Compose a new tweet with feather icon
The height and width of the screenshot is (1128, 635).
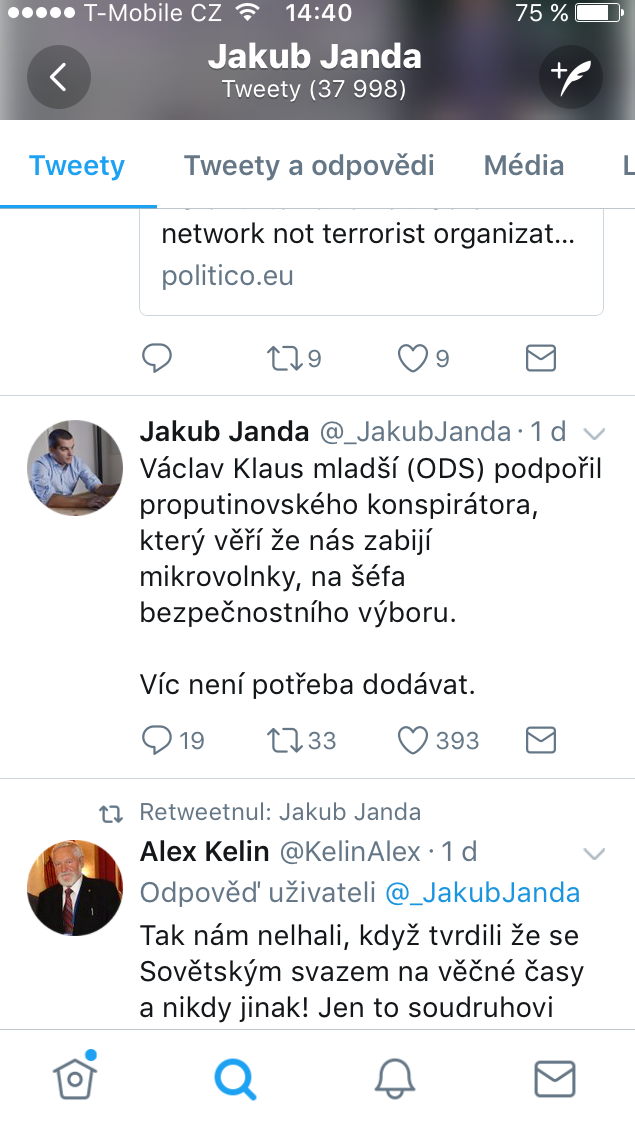click(x=570, y=77)
